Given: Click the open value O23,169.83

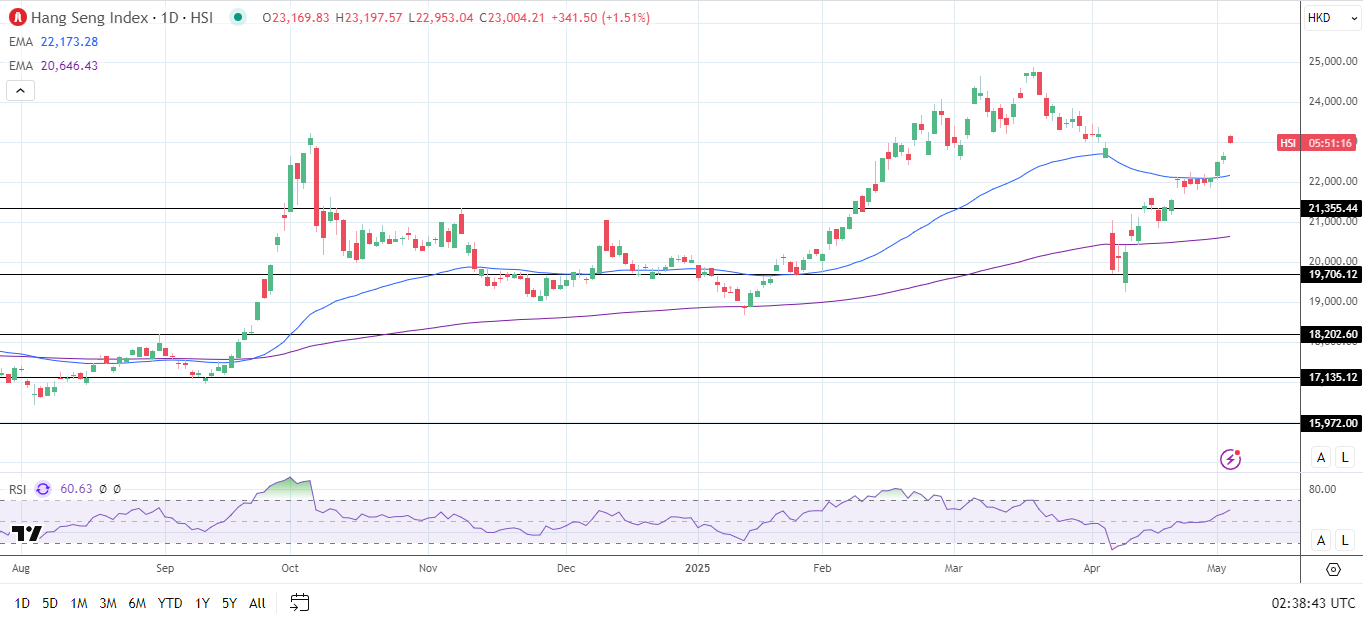Looking at the screenshot, I should [297, 18].
